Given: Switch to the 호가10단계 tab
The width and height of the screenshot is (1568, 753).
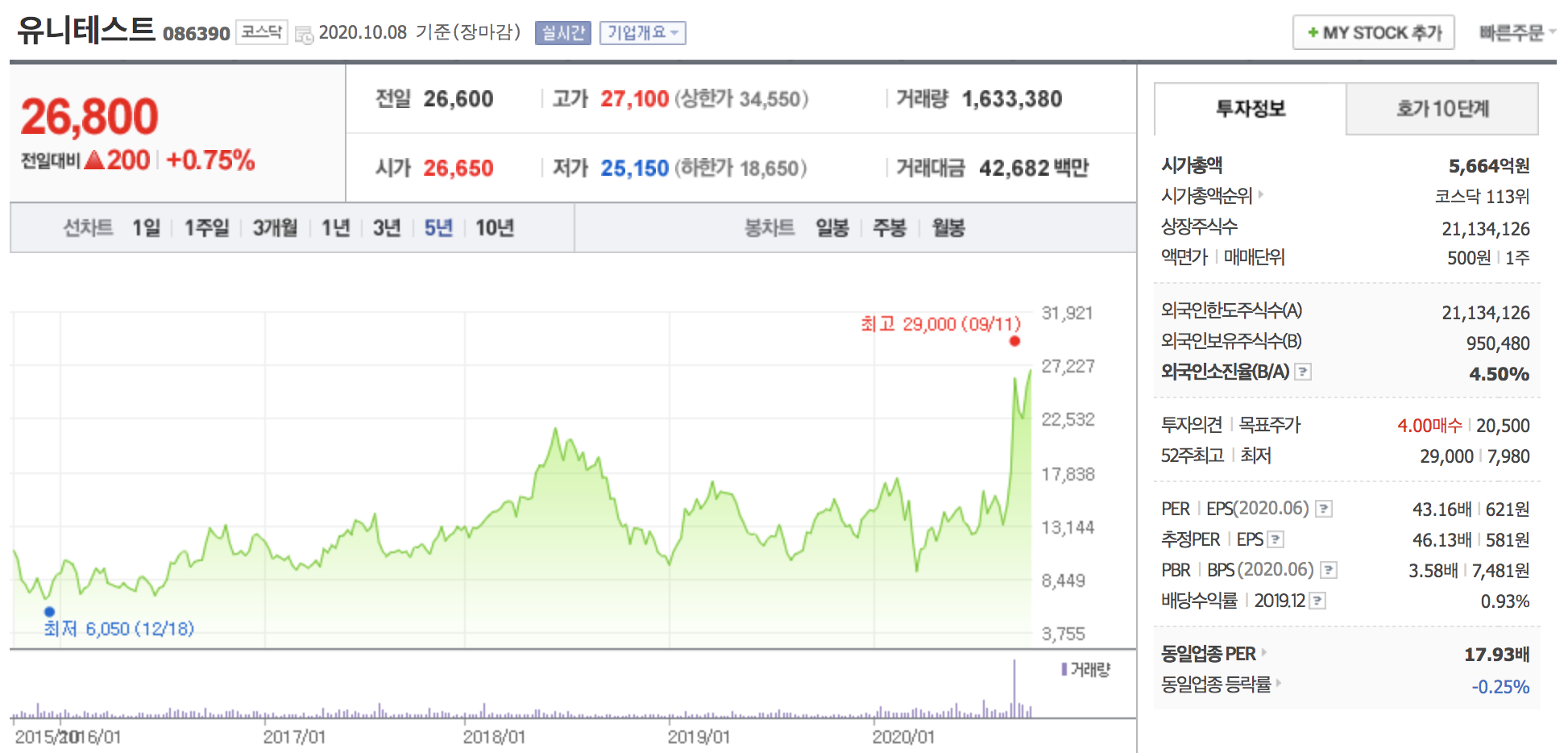Looking at the screenshot, I should tap(1442, 109).
